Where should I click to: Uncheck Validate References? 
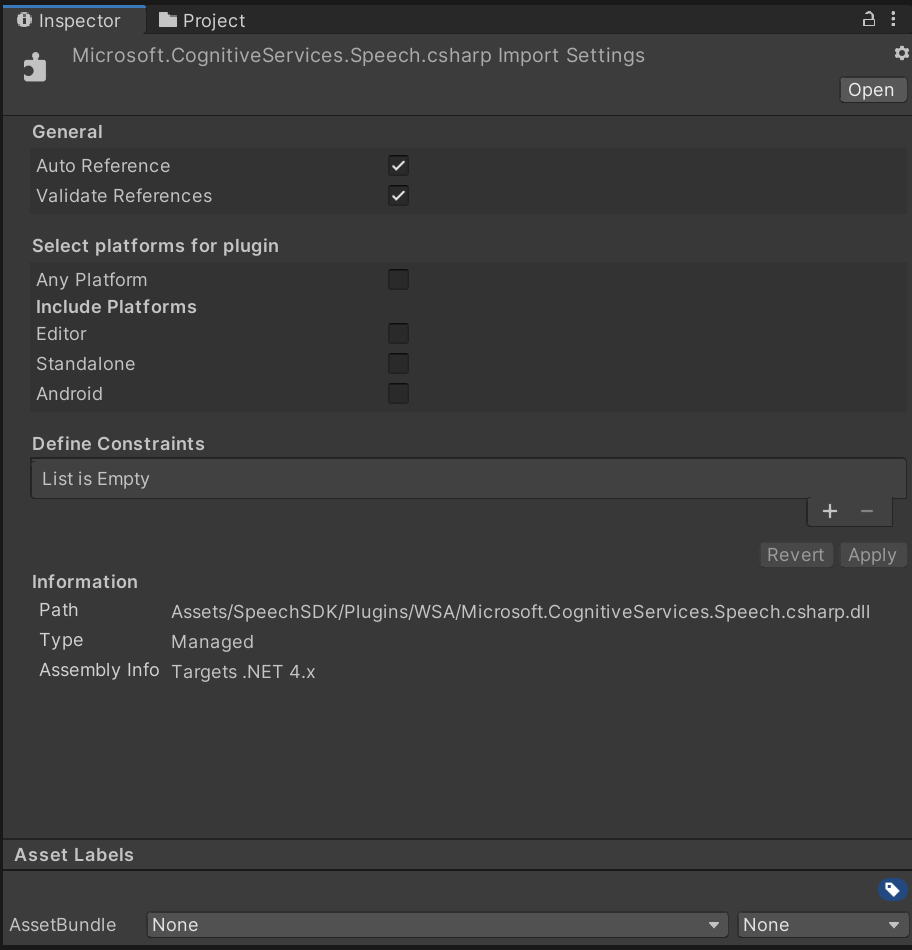397,196
